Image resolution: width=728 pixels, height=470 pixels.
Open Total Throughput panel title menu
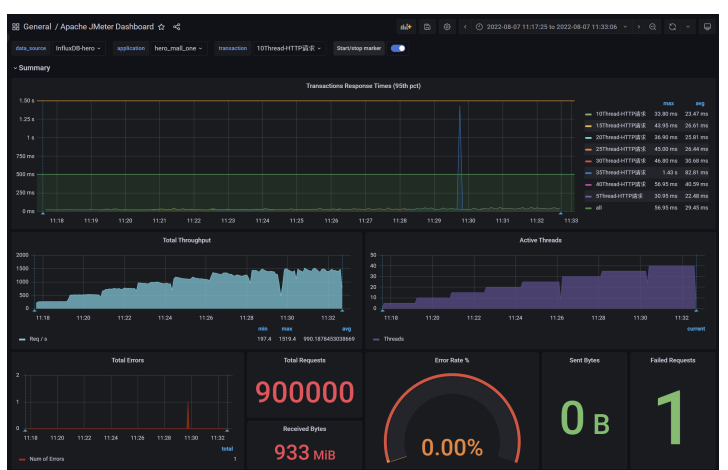187,241
